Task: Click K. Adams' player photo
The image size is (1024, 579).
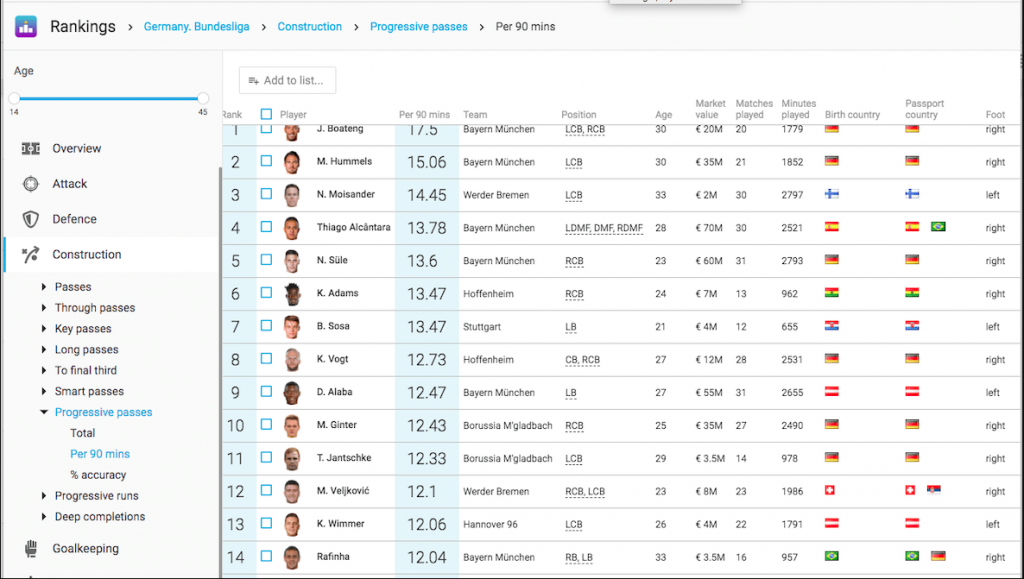Action: [292, 294]
